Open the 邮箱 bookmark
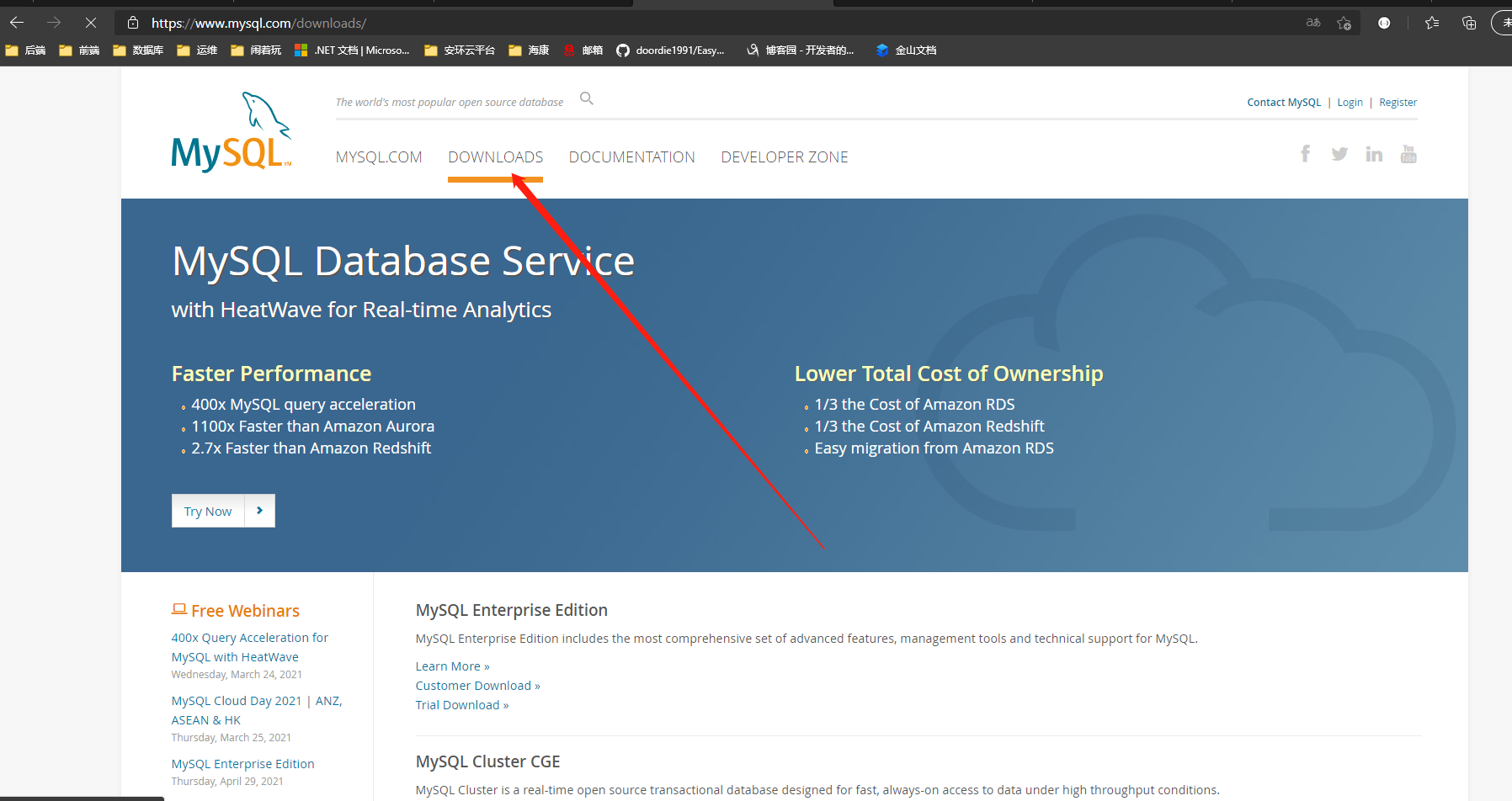 tap(583, 50)
